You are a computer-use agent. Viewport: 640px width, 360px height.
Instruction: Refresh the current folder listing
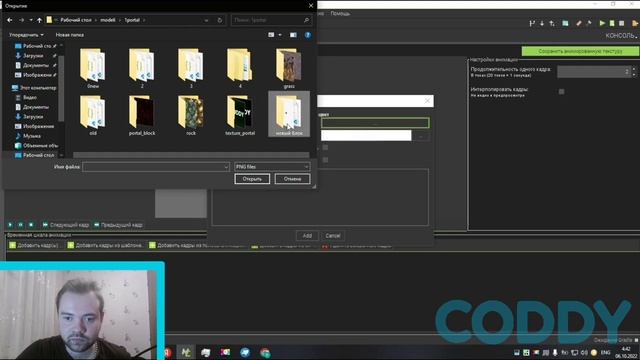point(220,20)
